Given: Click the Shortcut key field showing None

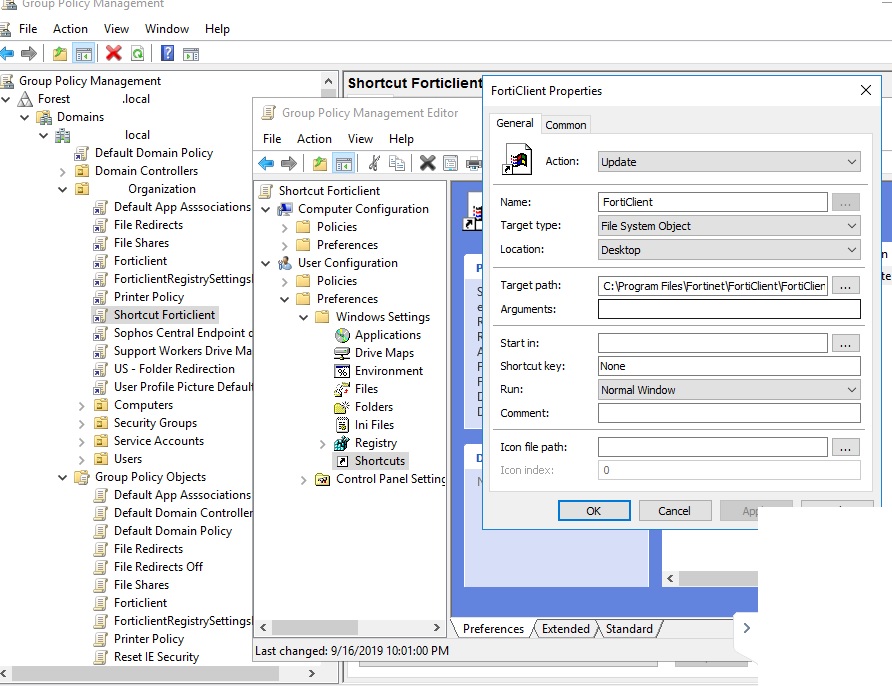Looking at the screenshot, I should point(729,366).
